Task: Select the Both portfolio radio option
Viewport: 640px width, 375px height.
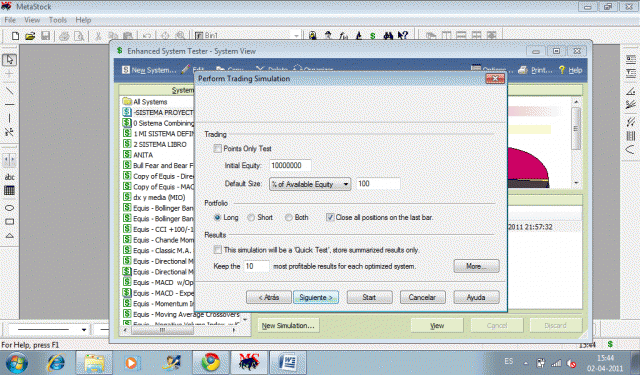Action: tap(289, 217)
